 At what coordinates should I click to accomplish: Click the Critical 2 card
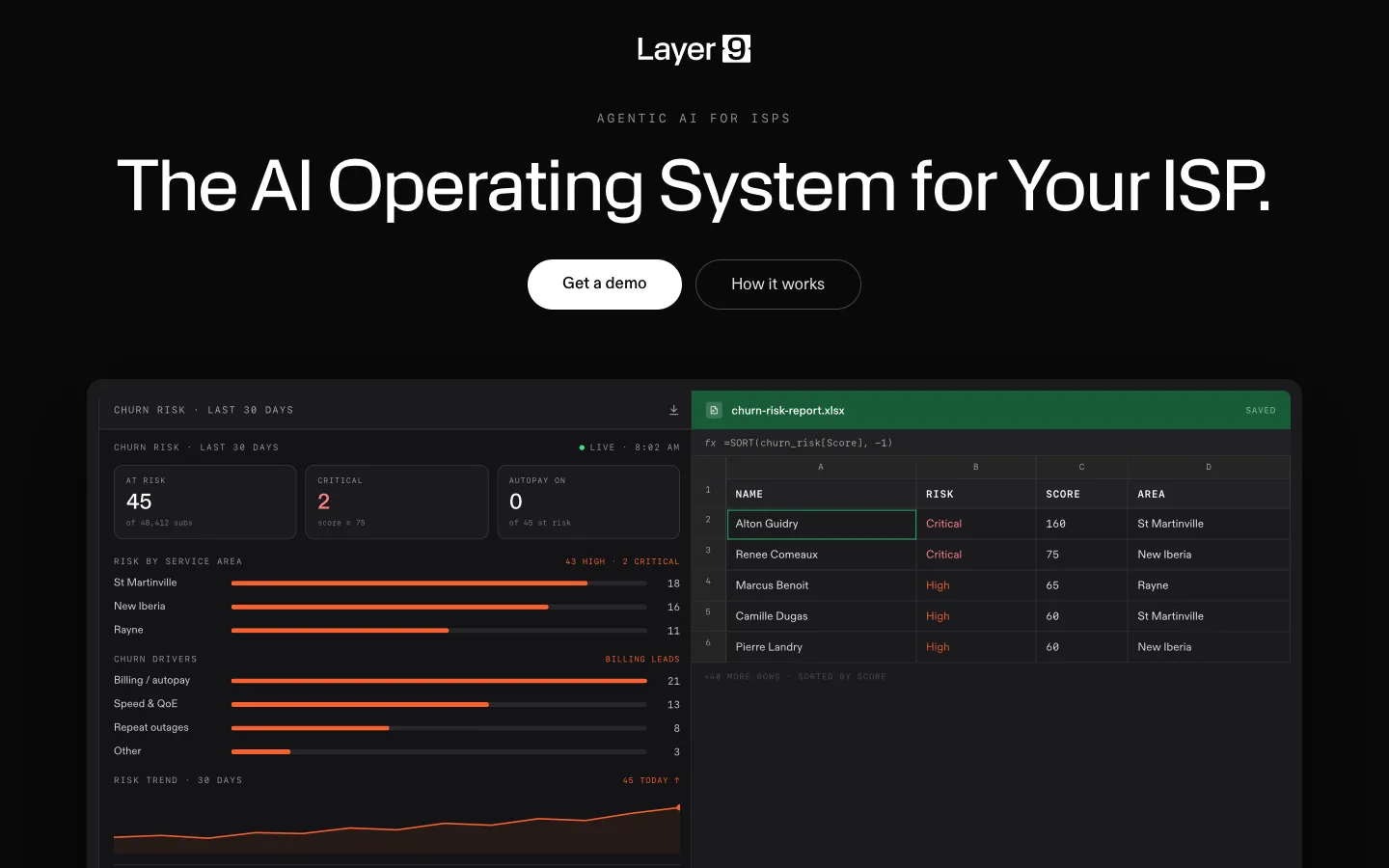click(x=396, y=502)
